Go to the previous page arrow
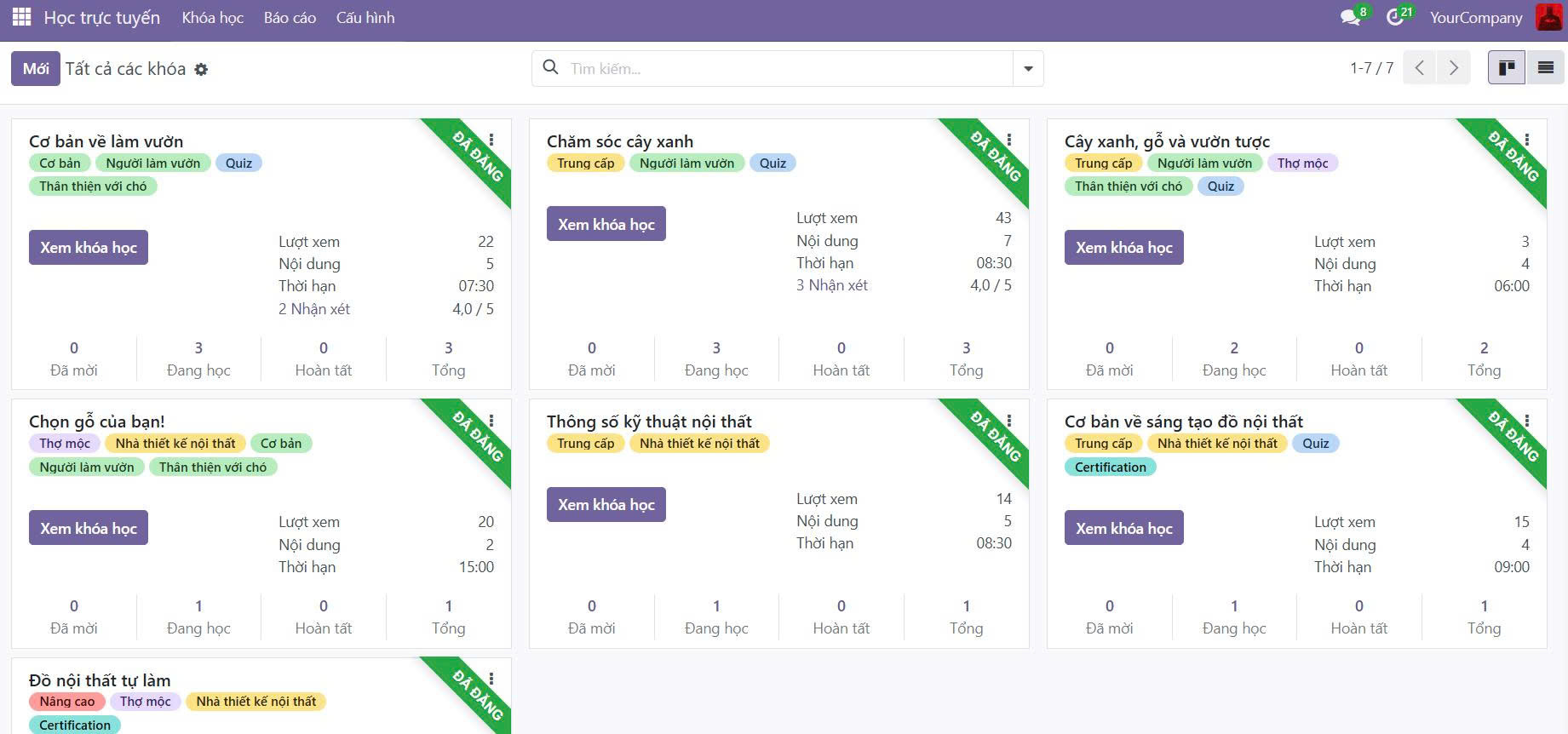The image size is (1568, 734). point(1419,68)
